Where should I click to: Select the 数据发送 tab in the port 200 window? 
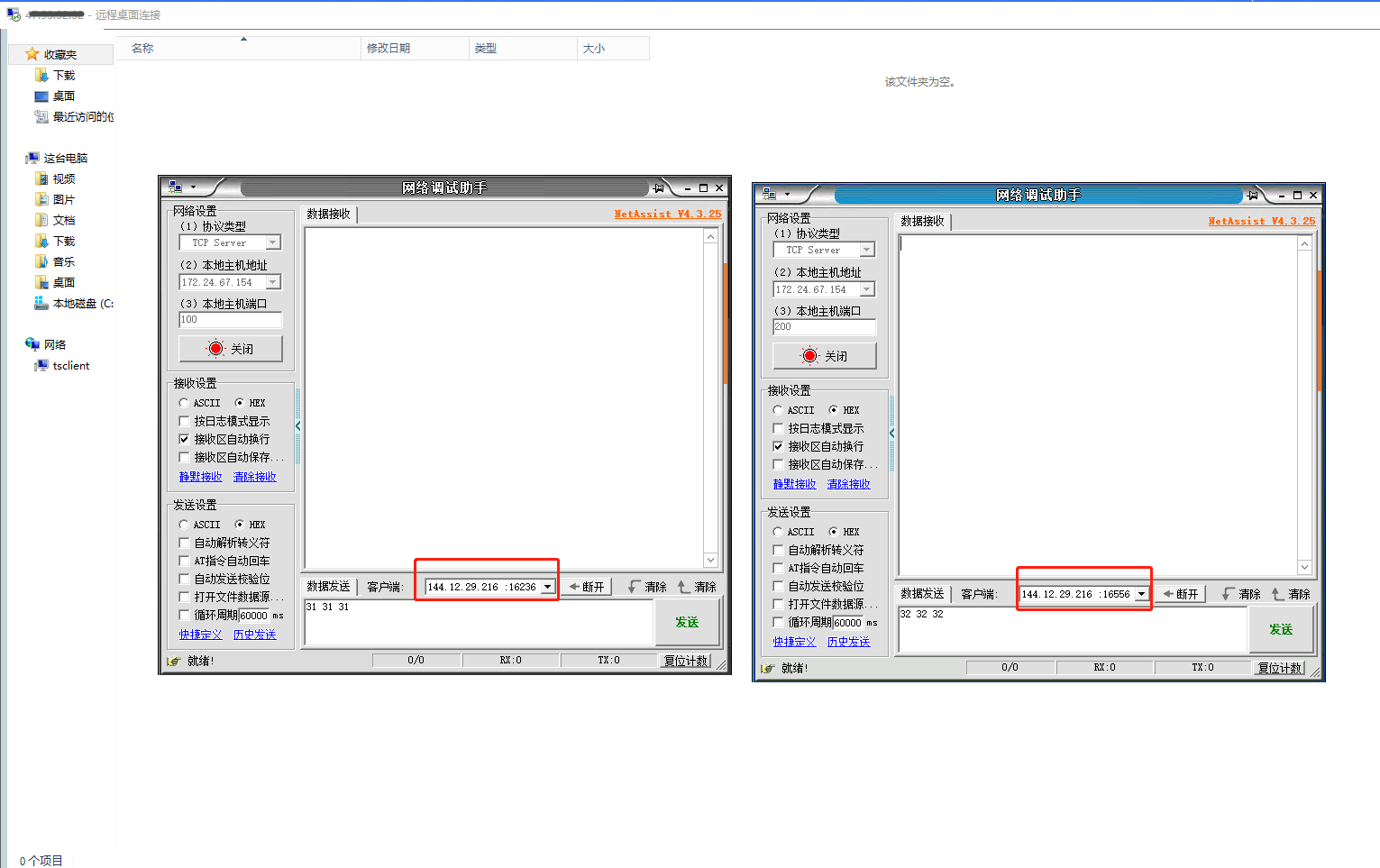[922, 594]
